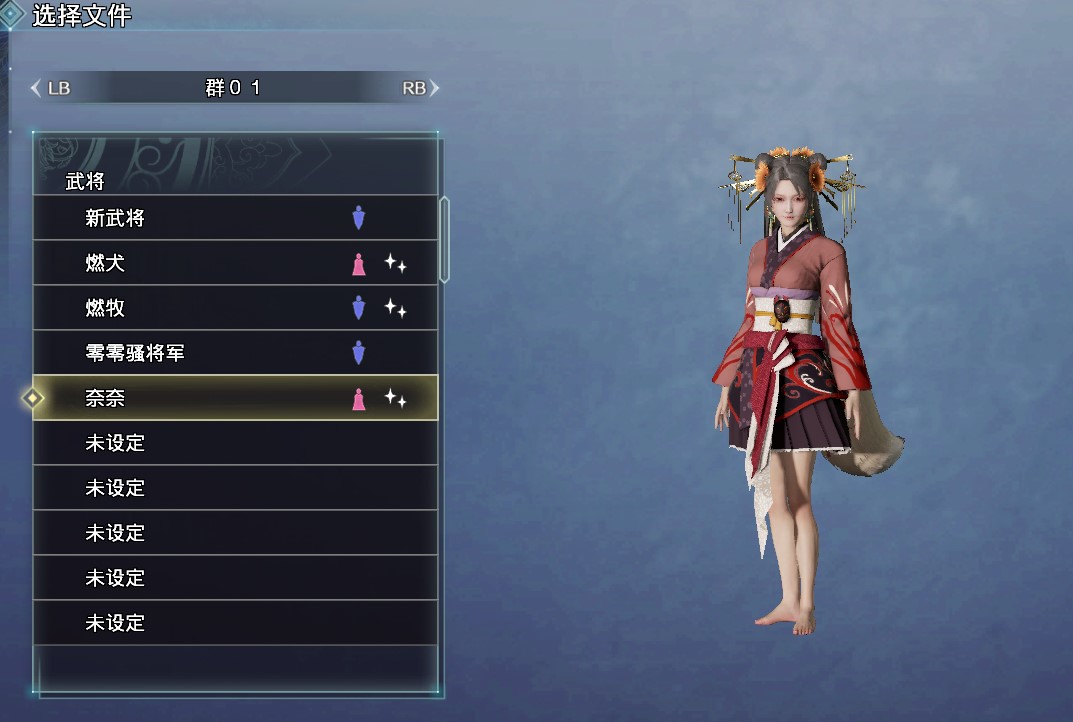Click the blue male icon beside 新武将
This screenshot has height=722, width=1073.
[359, 218]
